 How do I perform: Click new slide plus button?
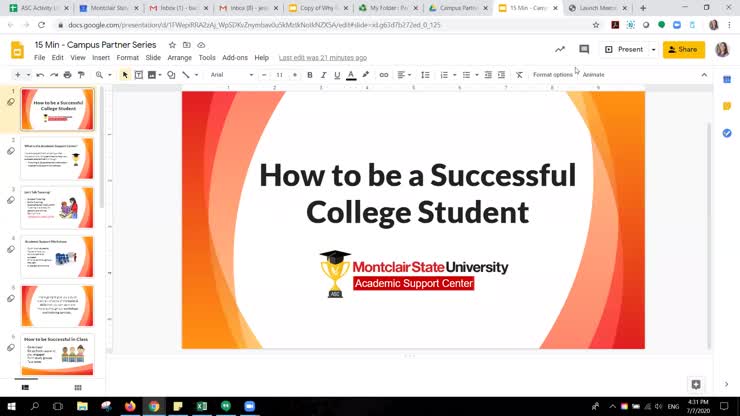17,75
